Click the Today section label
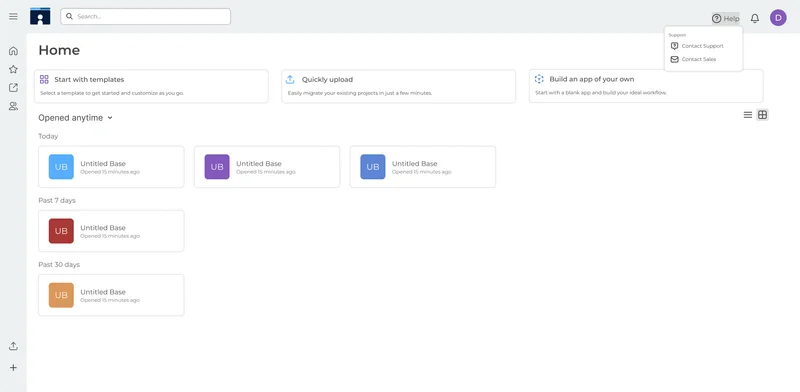Viewport: 800px width, 392px height. tap(48, 136)
